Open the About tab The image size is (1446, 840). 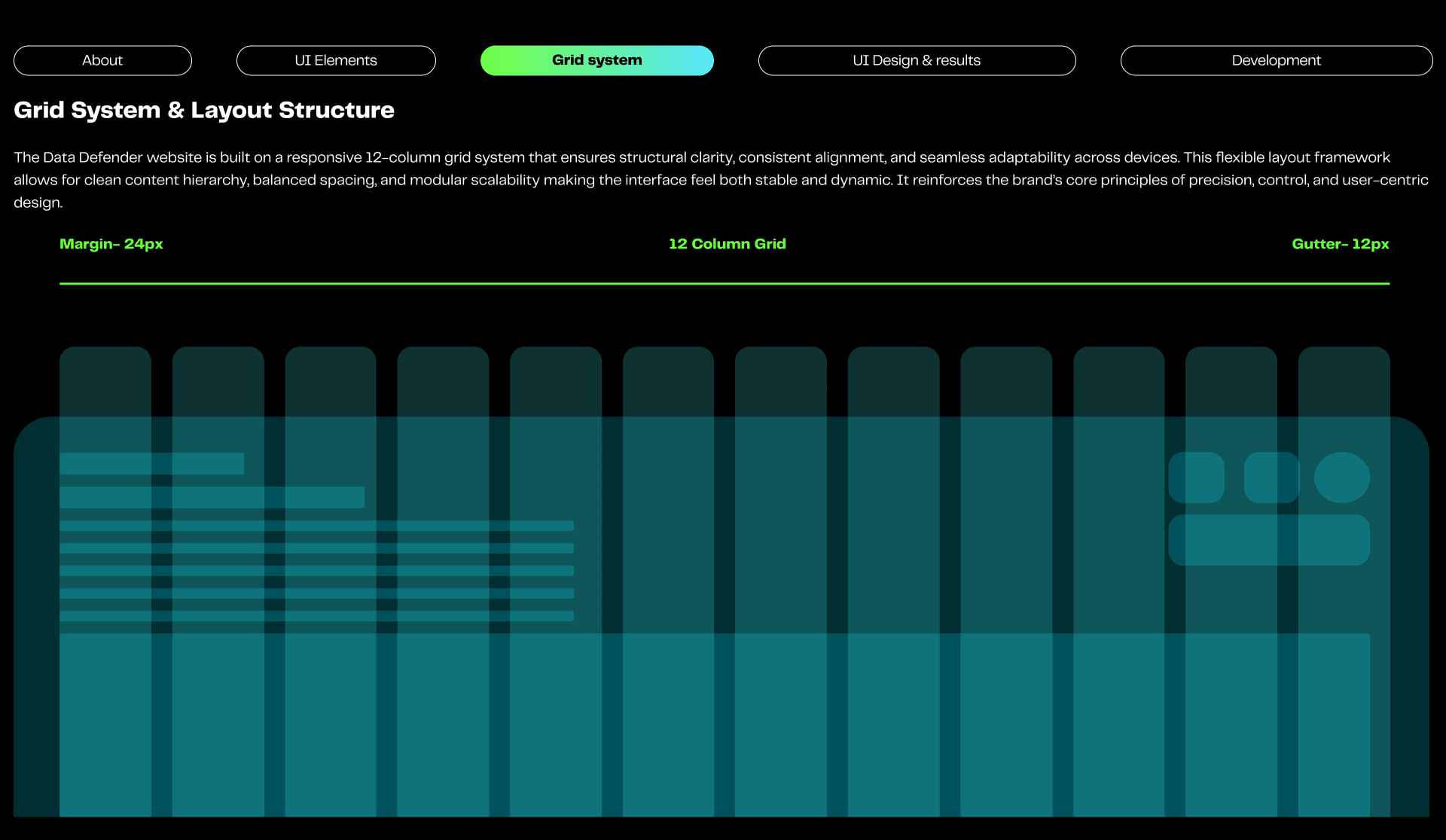tap(102, 60)
